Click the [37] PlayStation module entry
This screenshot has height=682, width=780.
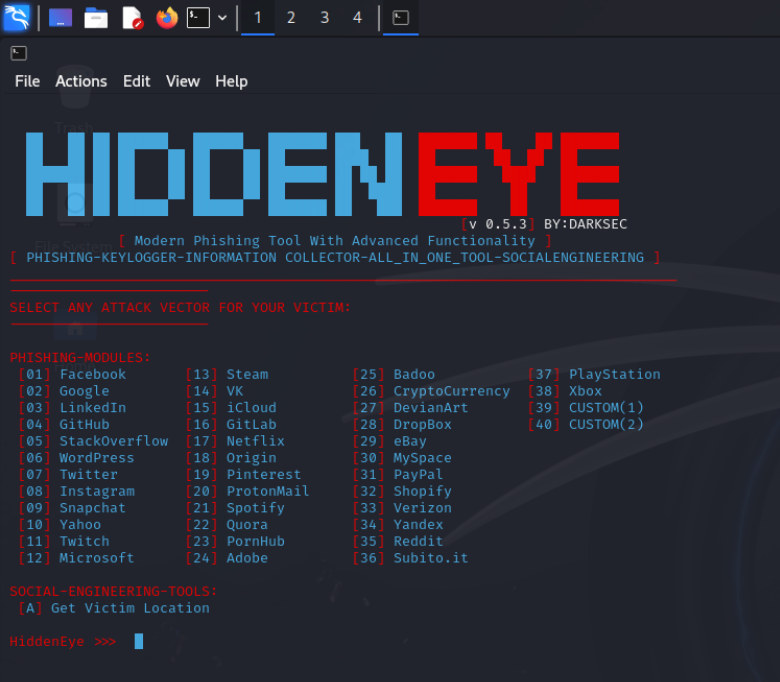[x=594, y=374]
